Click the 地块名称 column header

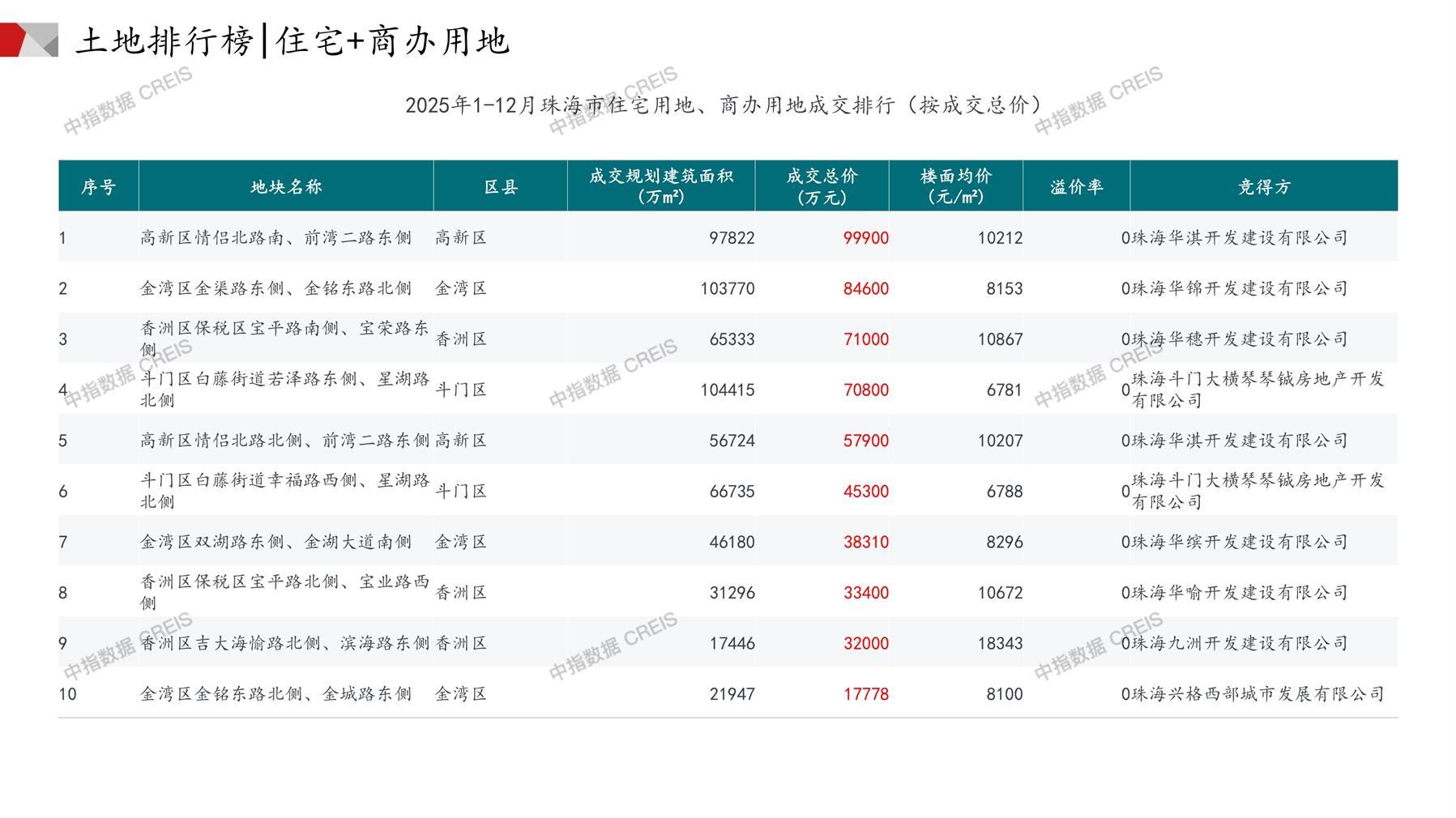[286, 187]
